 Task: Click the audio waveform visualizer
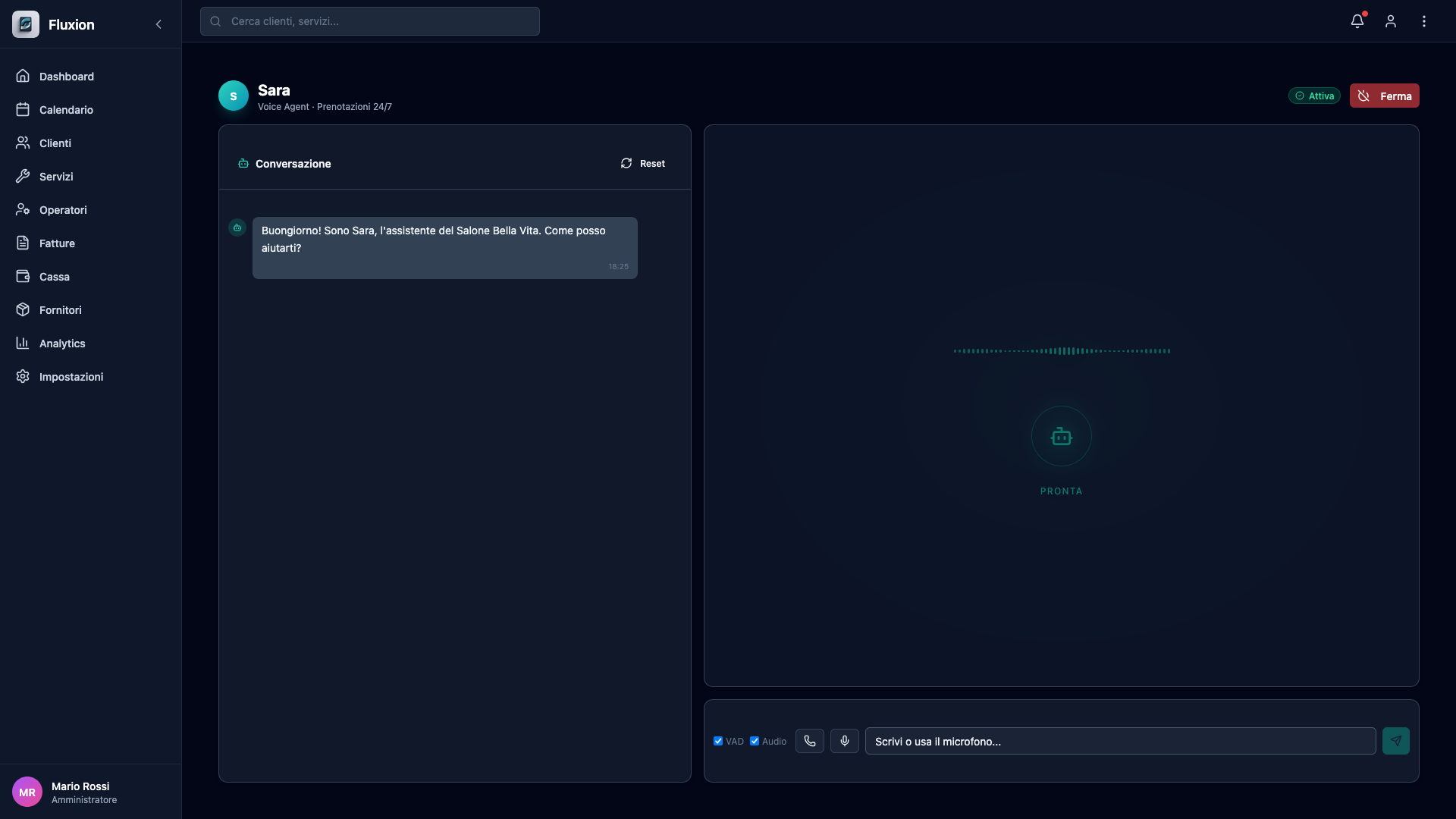pyautogui.click(x=1061, y=351)
